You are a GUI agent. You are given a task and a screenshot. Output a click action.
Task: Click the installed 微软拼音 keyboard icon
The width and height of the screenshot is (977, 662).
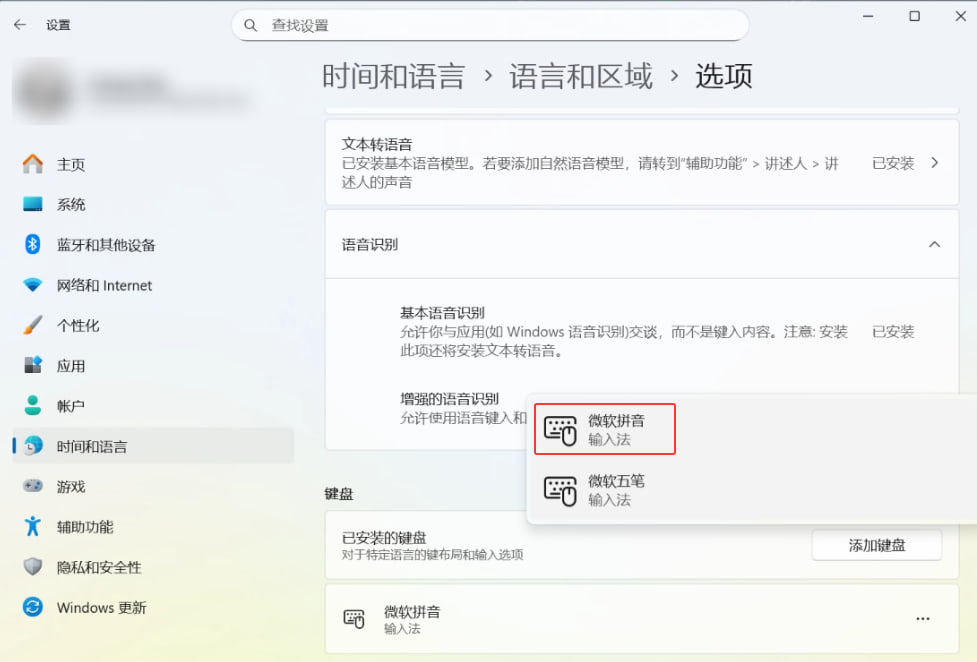click(354, 619)
